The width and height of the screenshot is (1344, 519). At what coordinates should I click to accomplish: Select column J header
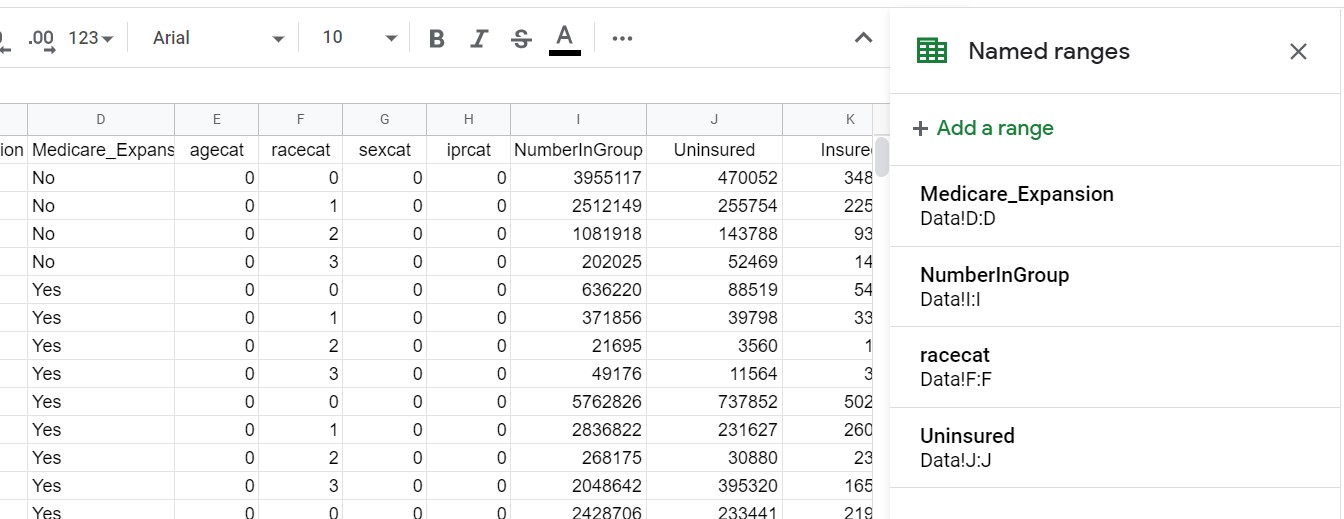[x=714, y=120]
